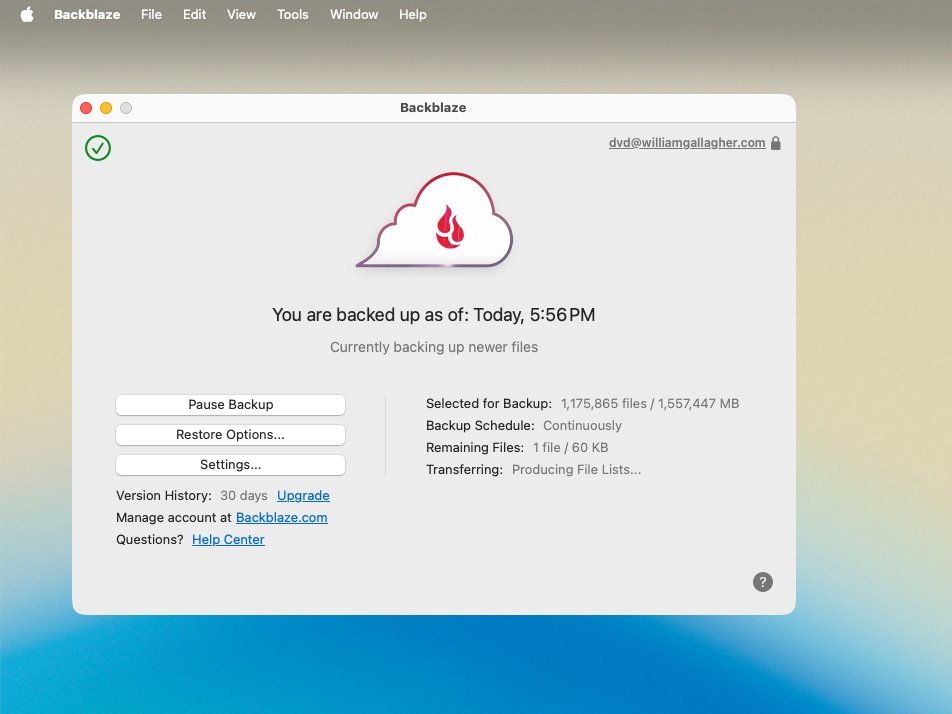
Task: Open the question mark help button
Action: click(x=763, y=582)
